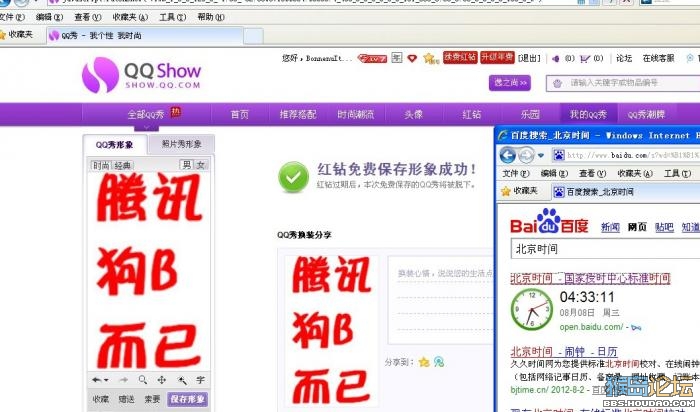
Task: Click the favorites star in QQ Show window
Action: tap(3, 34)
